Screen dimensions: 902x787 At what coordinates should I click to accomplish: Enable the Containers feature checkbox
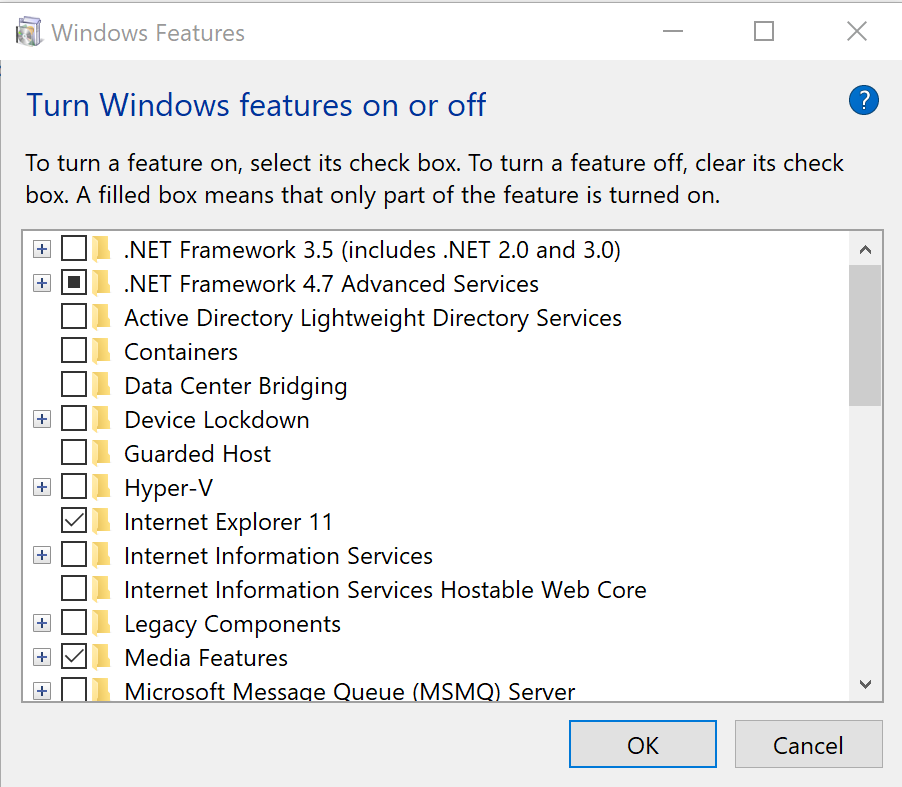74,350
